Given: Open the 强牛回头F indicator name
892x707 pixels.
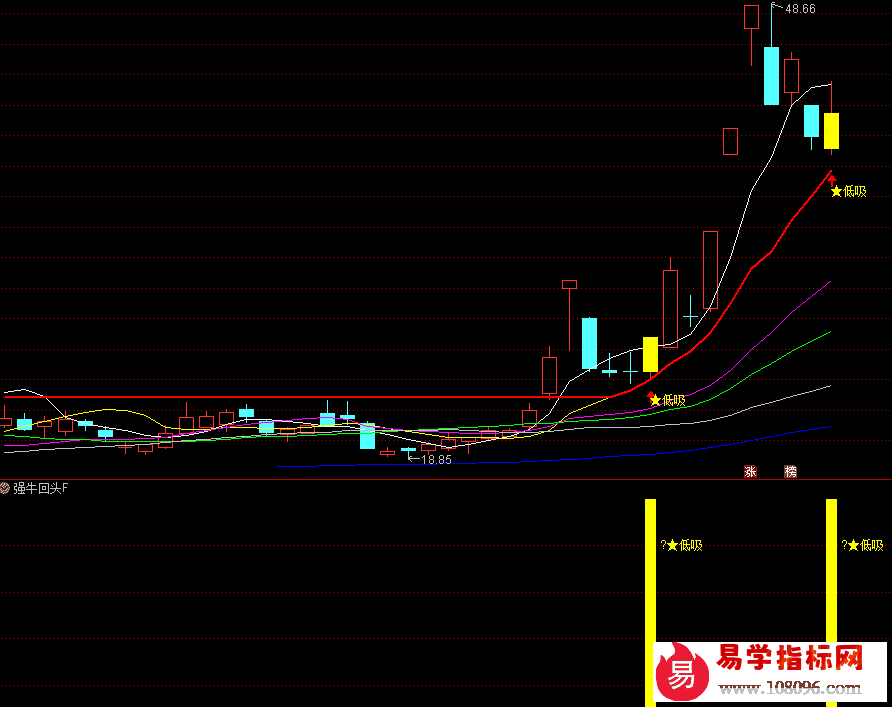Looking at the screenshot, I should [42, 489].
